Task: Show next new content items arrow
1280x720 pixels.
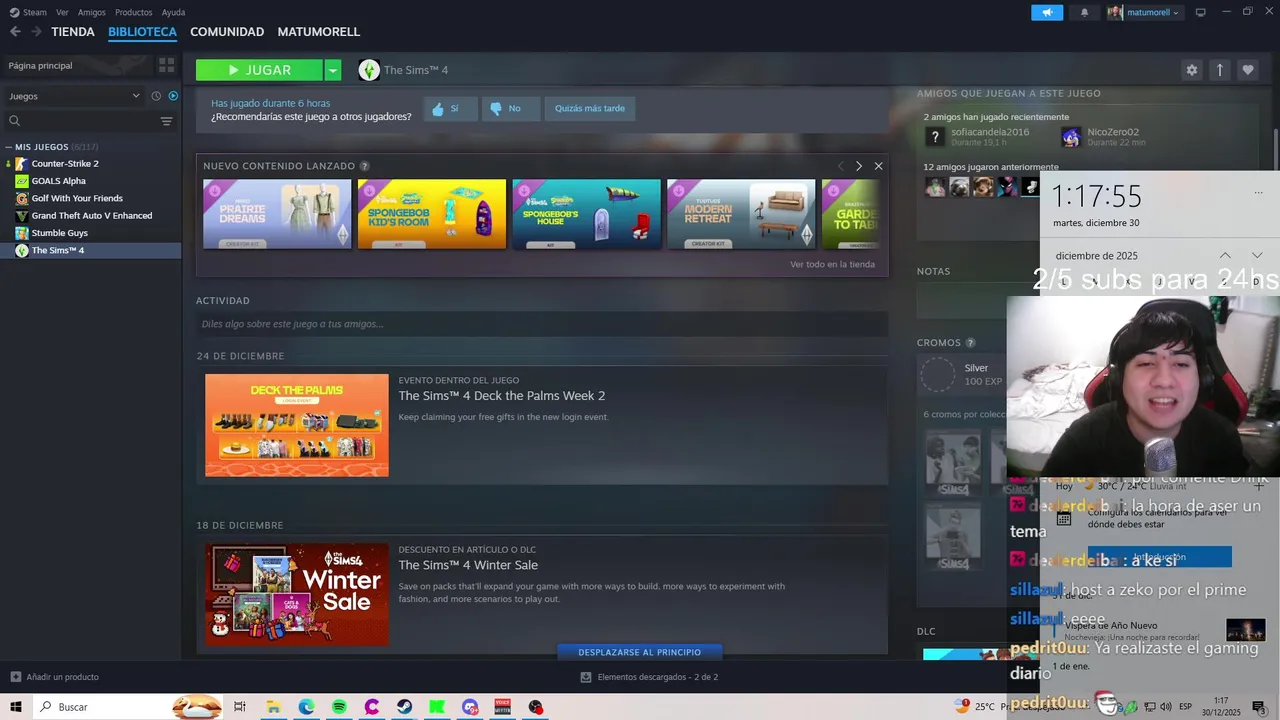Action: (x=858, y=166)
